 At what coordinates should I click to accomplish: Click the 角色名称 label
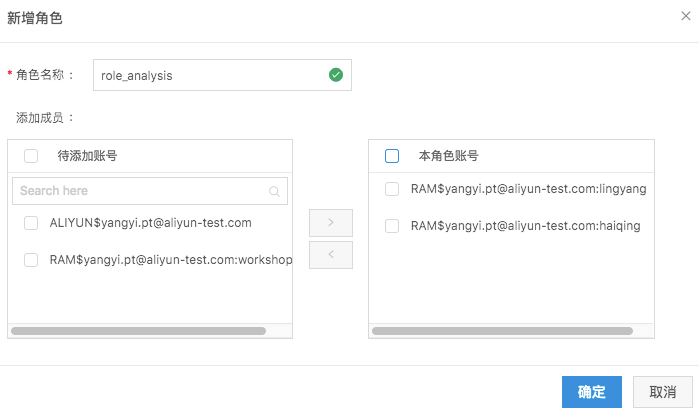click(x=44, y=74)
